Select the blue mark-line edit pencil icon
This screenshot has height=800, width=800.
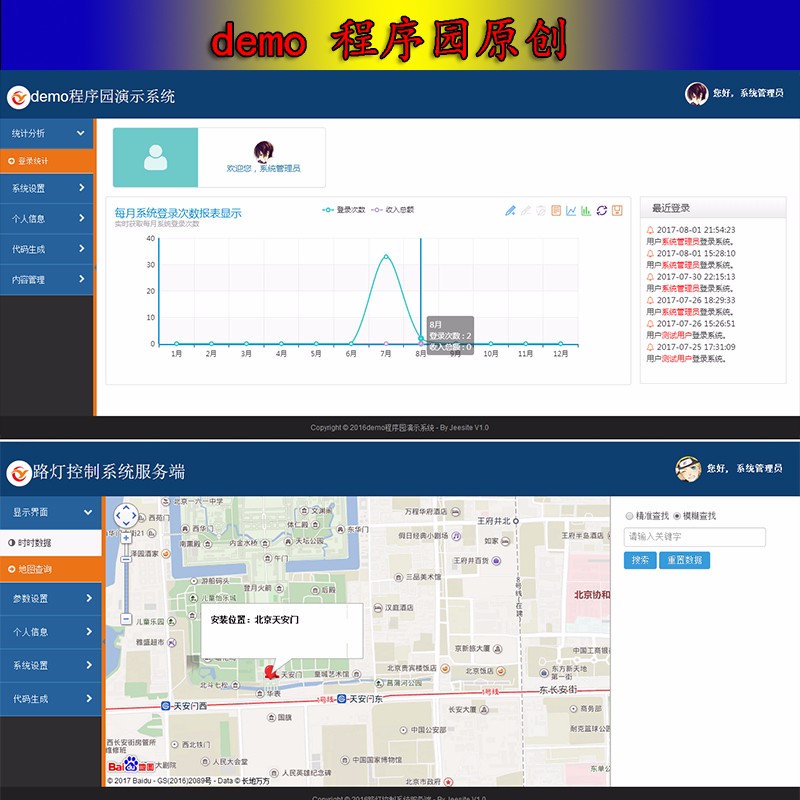click(511, 208)
